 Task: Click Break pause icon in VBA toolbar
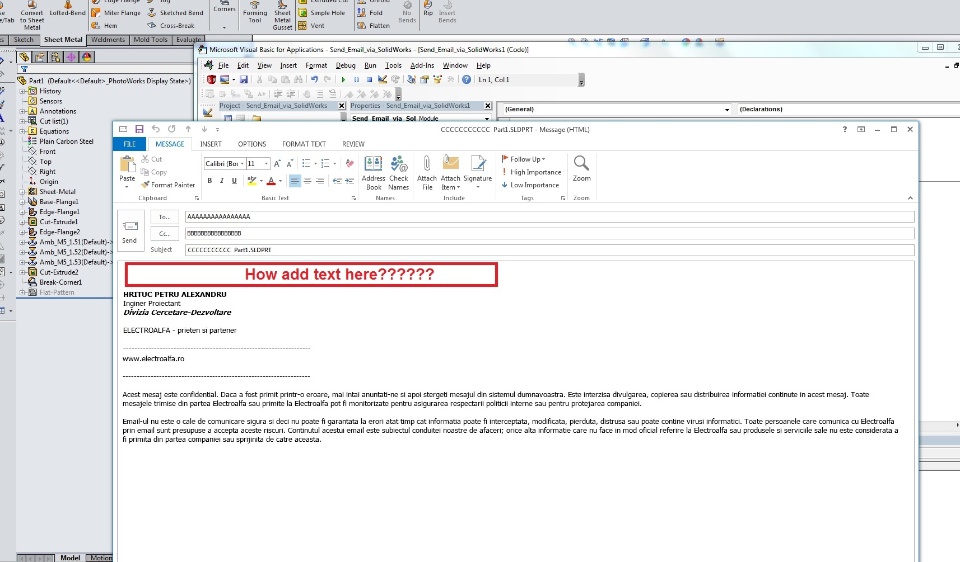356,80
